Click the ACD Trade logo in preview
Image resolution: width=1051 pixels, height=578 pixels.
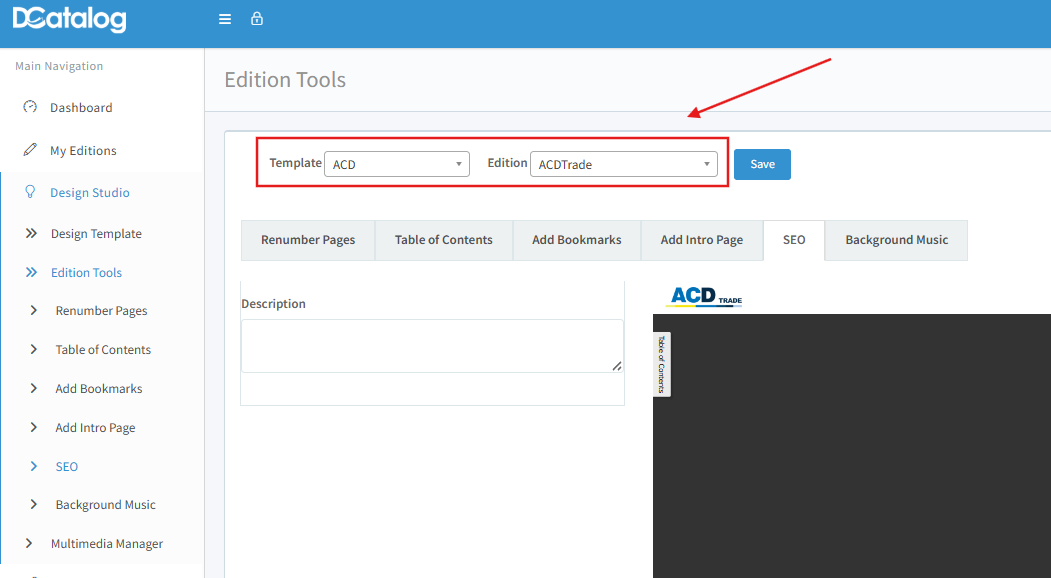coord(706,296)
